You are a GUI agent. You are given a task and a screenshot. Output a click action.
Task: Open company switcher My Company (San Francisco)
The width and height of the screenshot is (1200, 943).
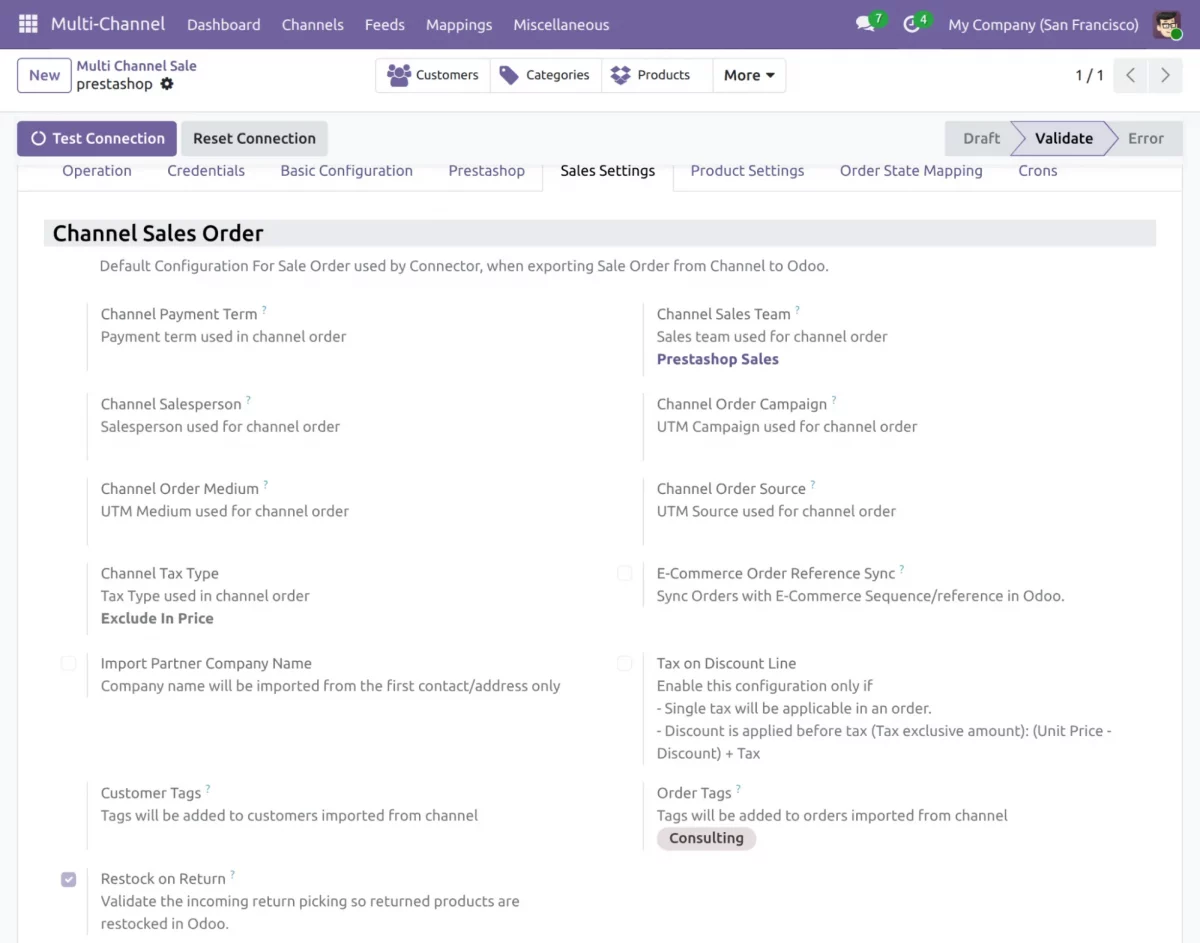[x=1043, y=24]
